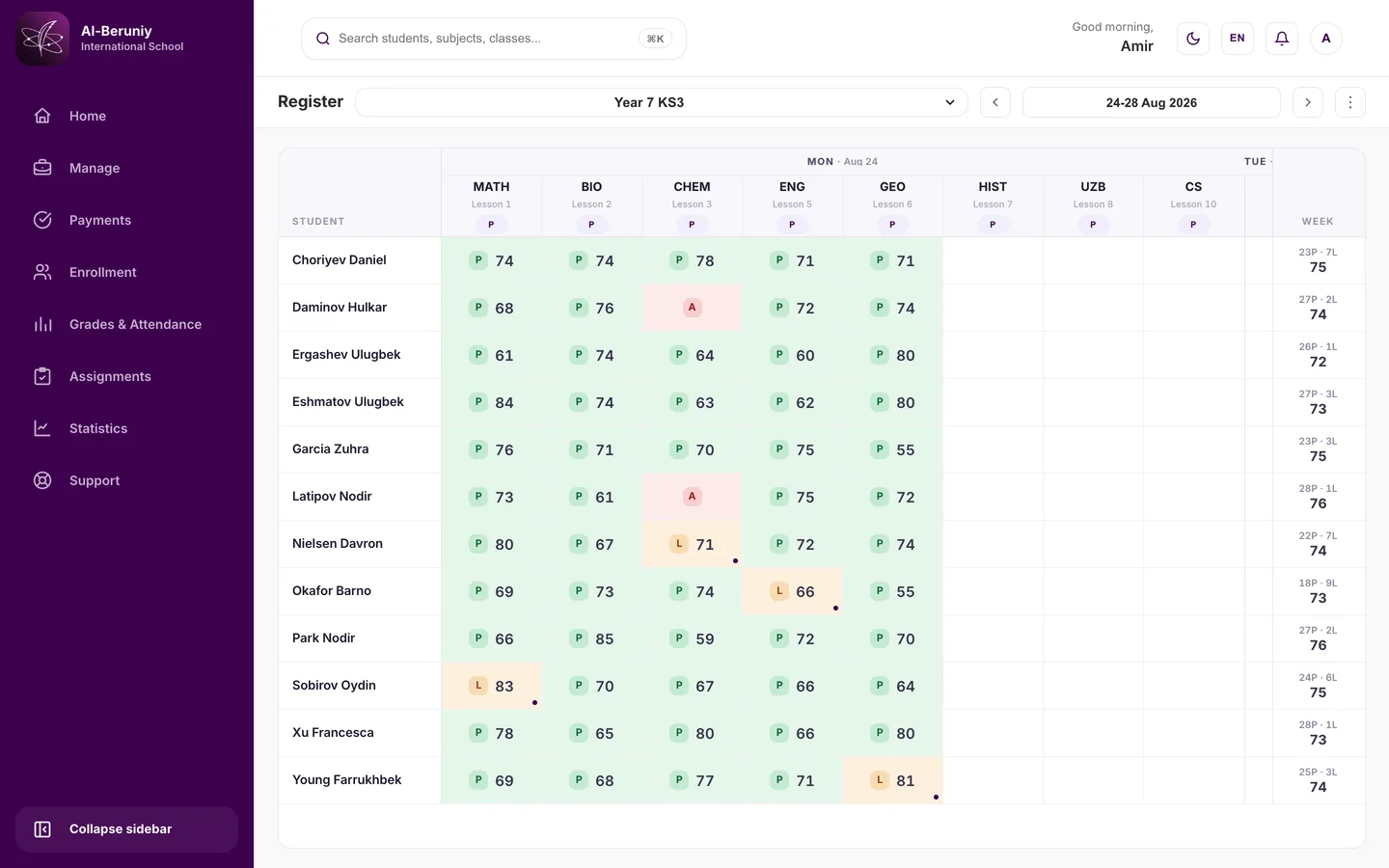The width and height of the screenshot is (1389, 868).
Task: Click the search magnifier icon
Action: pos(323,39)
